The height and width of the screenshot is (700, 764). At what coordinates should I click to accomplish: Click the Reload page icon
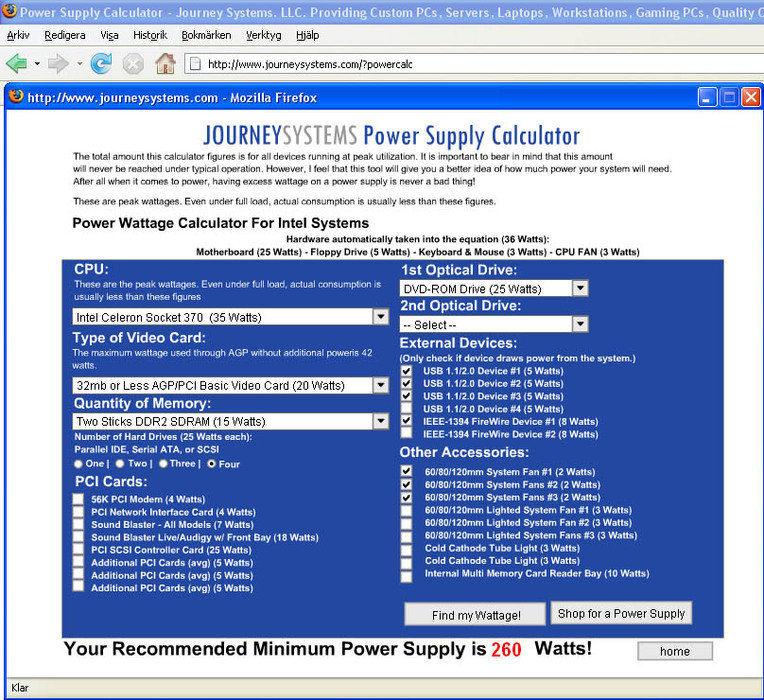point(101,63)
